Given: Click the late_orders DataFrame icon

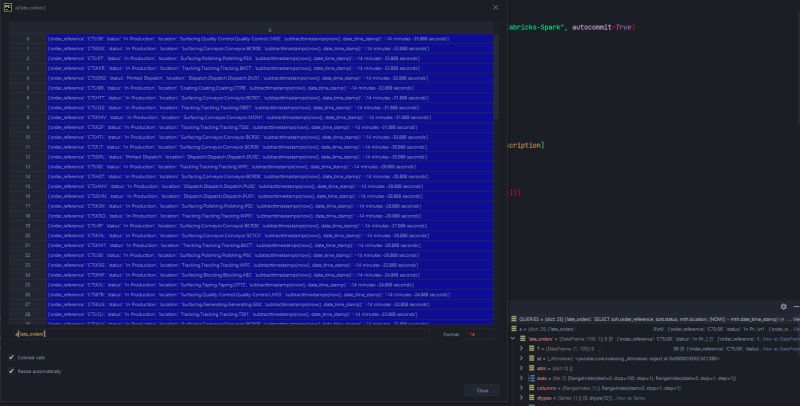Looking at the screenshot, I should pyautogui.click(x=523, y=339).
